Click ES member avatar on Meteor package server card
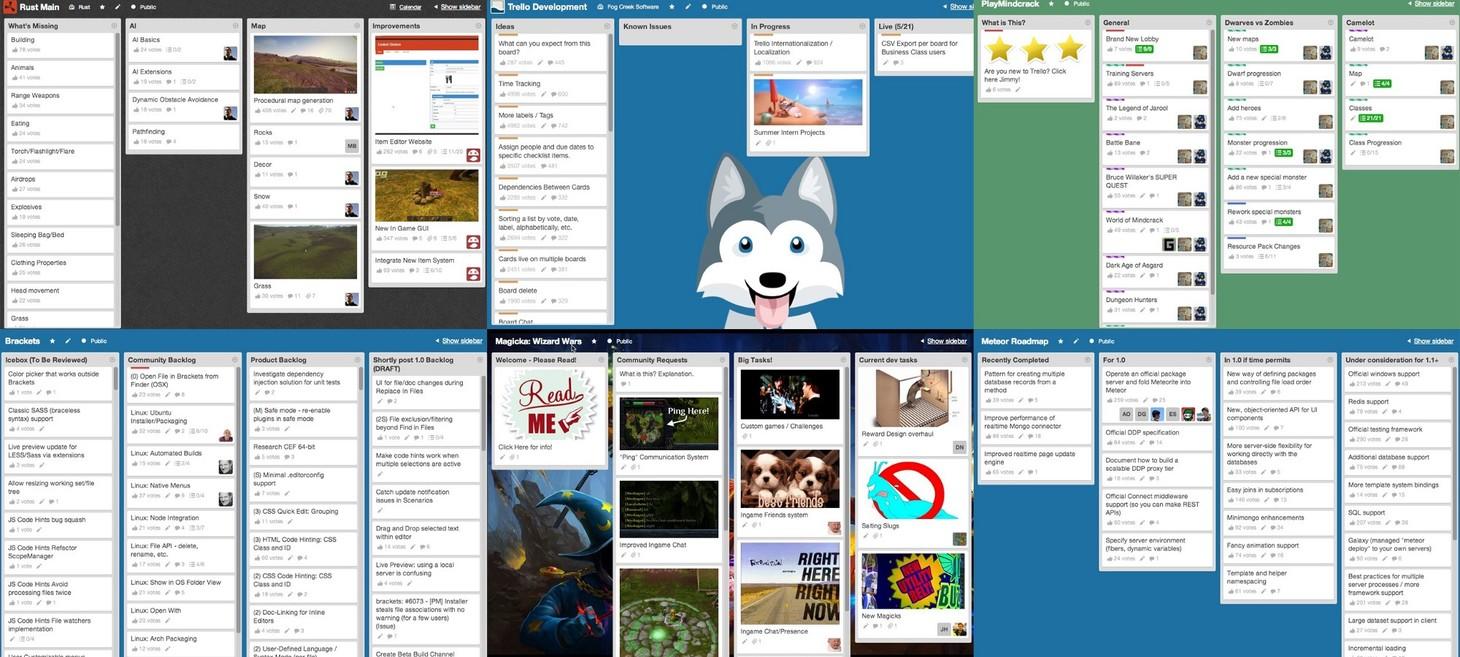Screen dimensions: 1460x657 point(1173,414)
